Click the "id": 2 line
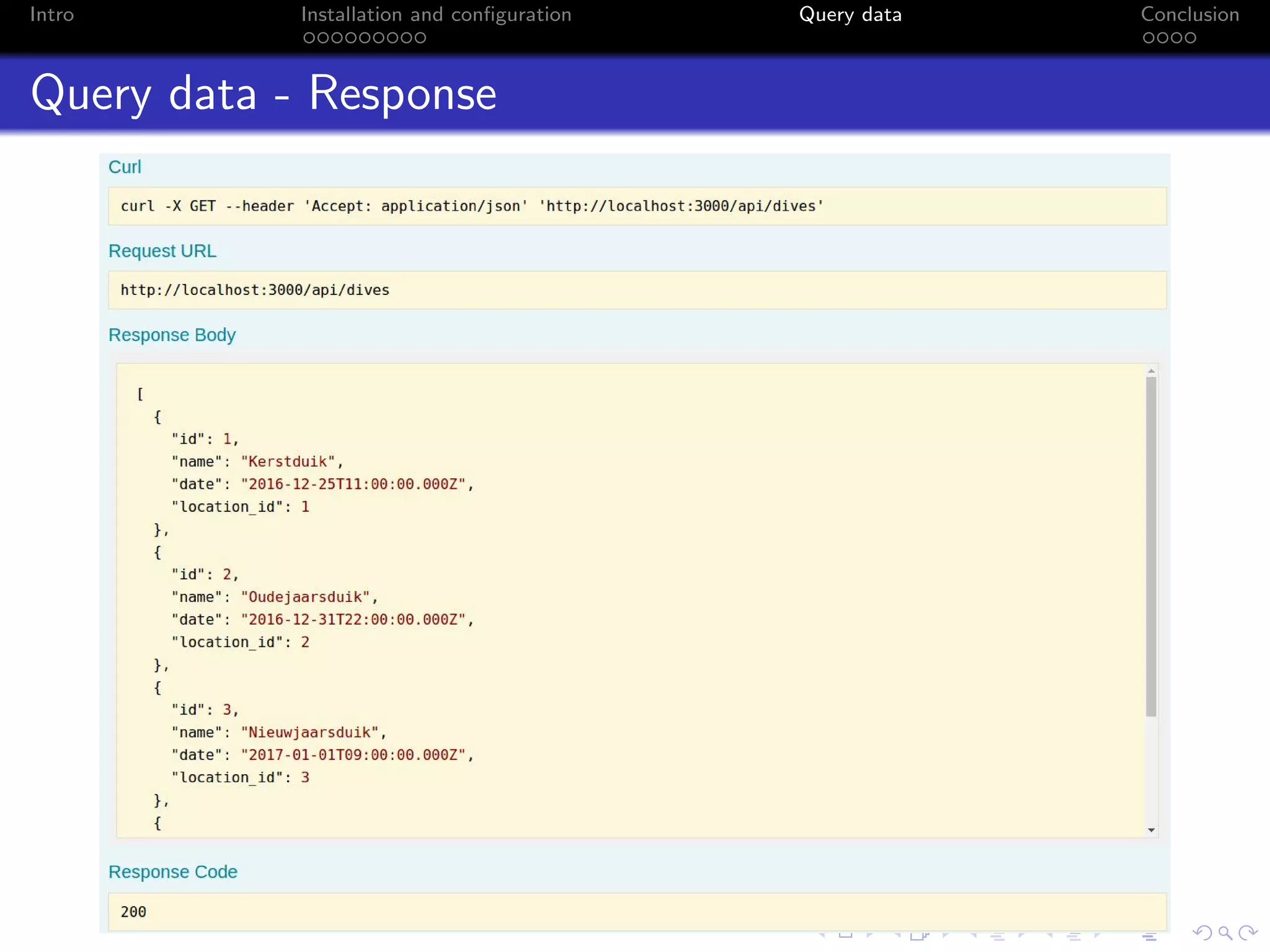The image size is (1270, 952). point(205,575)
